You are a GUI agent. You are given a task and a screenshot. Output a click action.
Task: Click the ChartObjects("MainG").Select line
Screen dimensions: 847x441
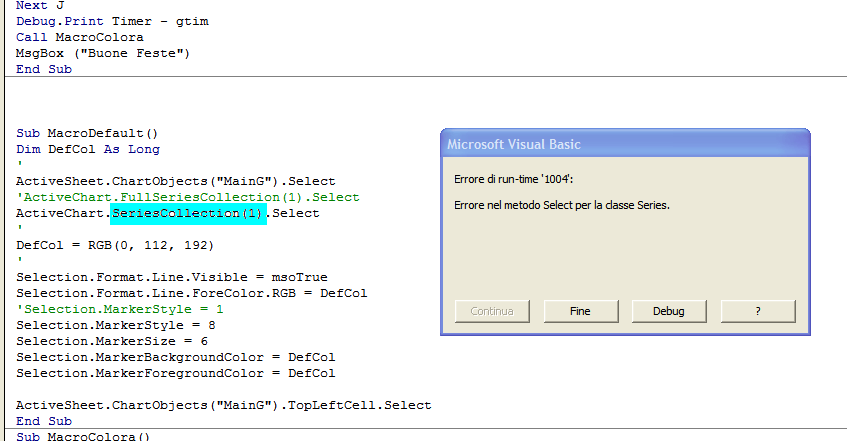(176, 181)
